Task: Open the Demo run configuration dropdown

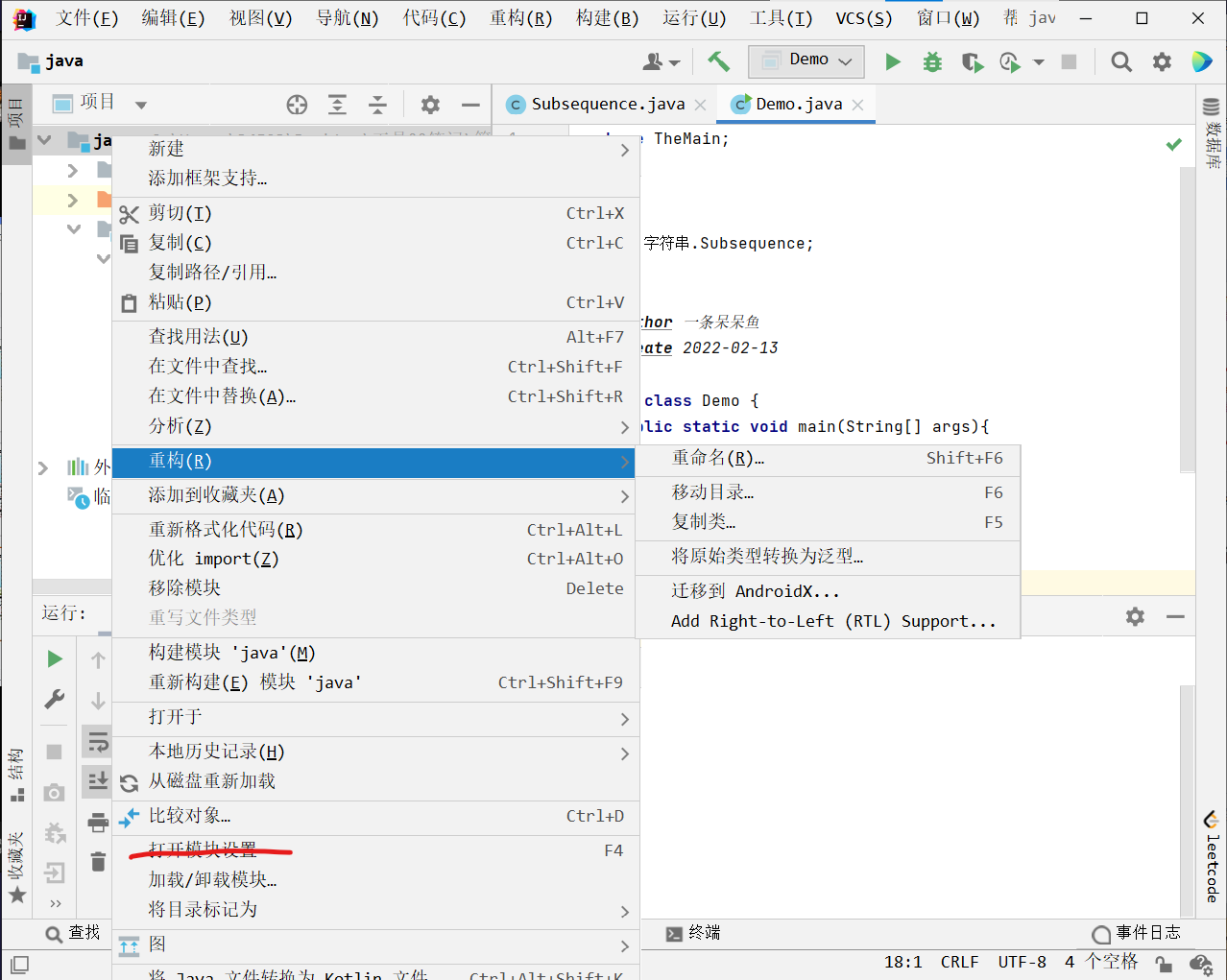Action: tap(806, 60)
